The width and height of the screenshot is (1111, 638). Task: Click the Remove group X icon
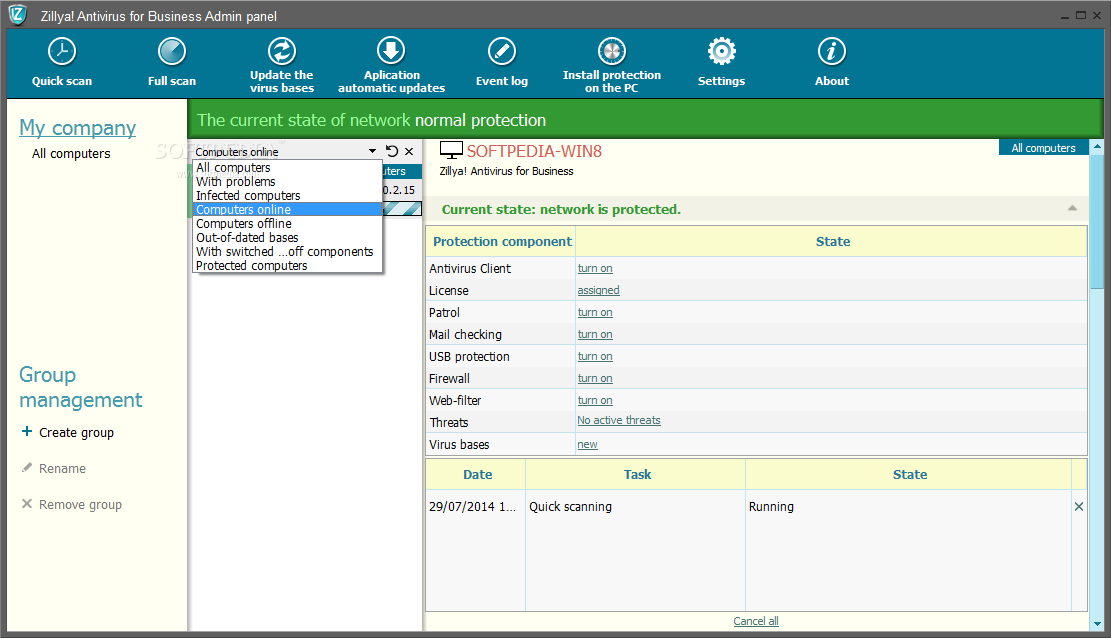(x=27, y=503)
